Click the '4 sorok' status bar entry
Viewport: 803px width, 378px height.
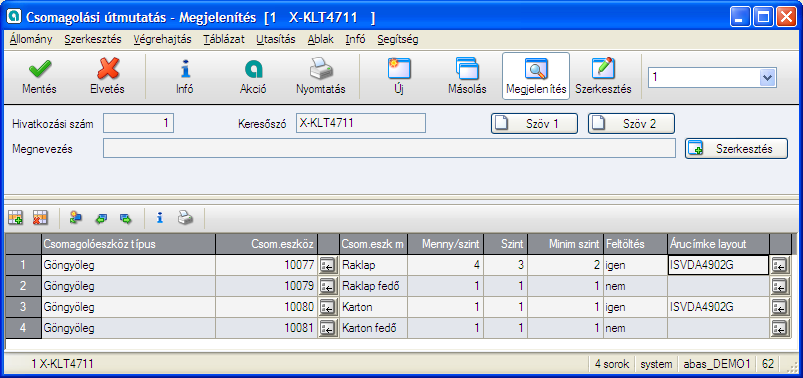coord(612,364)
